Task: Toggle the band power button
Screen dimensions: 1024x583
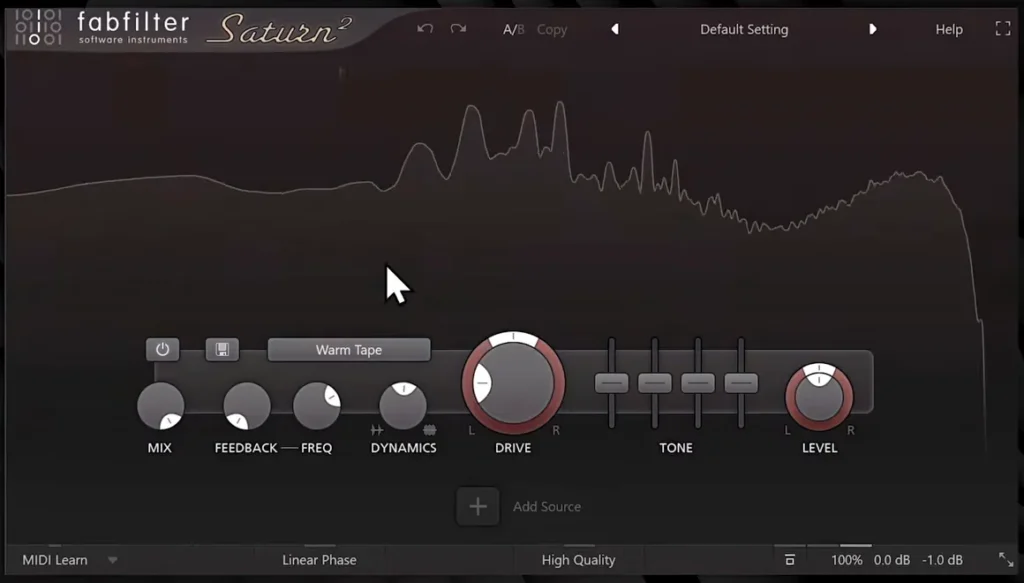Action: [163, 349]
